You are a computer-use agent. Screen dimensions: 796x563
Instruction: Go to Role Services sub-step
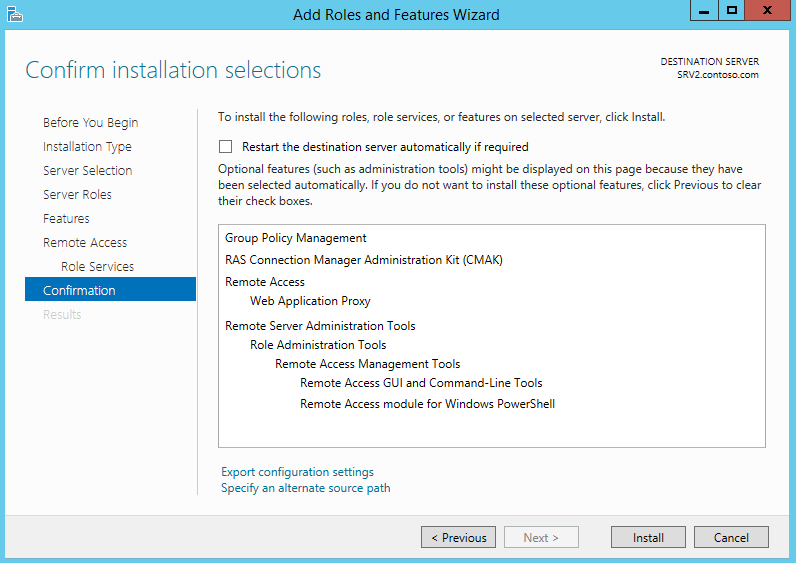[x=97, y=267]
